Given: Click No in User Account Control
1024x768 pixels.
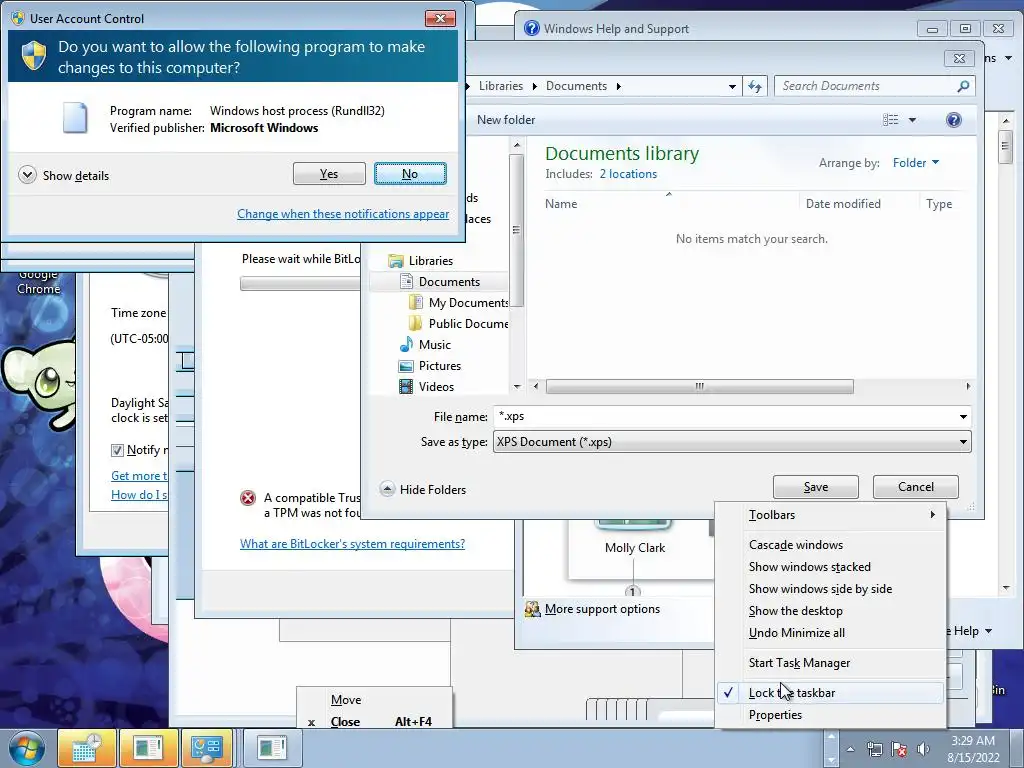Looking at the screenshot, I should [410, 174].
